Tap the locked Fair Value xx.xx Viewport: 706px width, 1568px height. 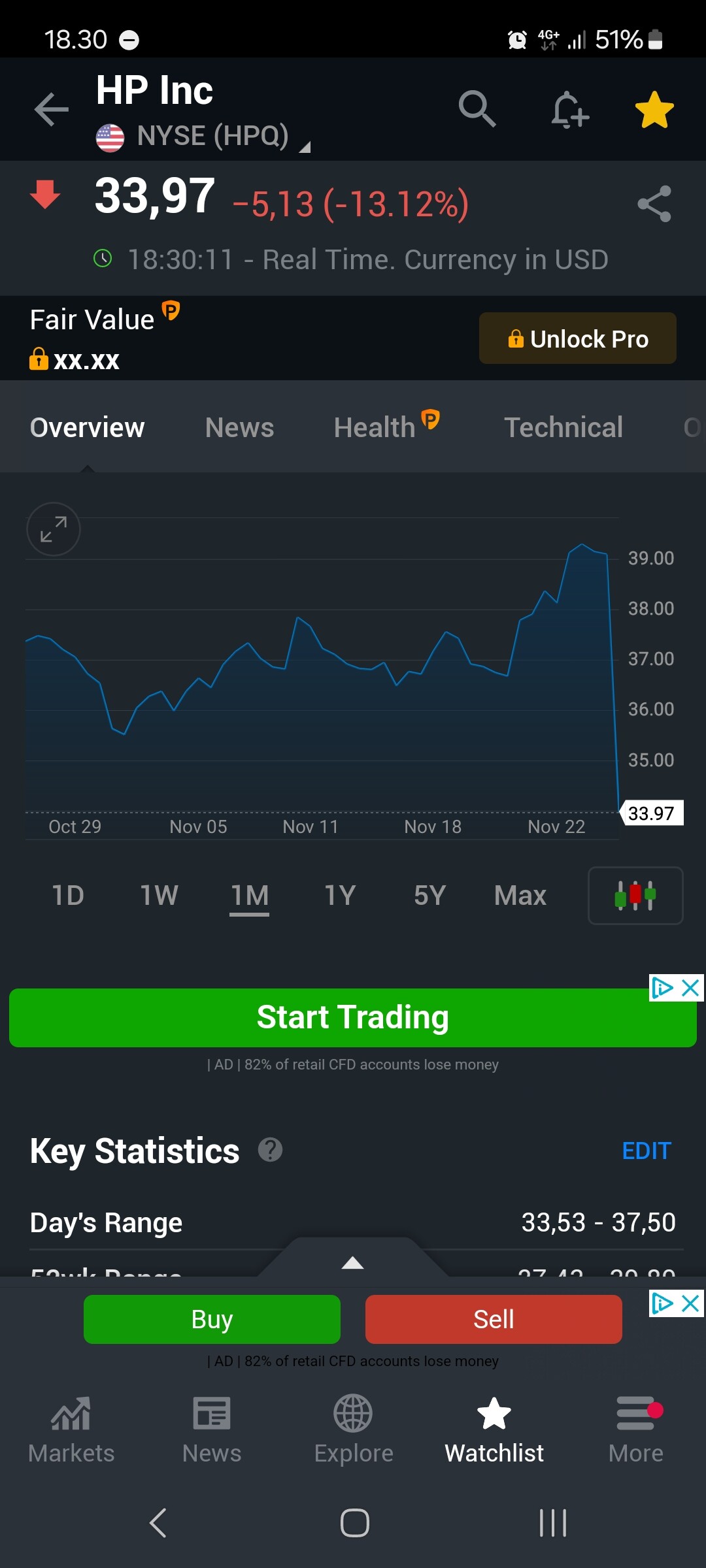click(75, 359)
